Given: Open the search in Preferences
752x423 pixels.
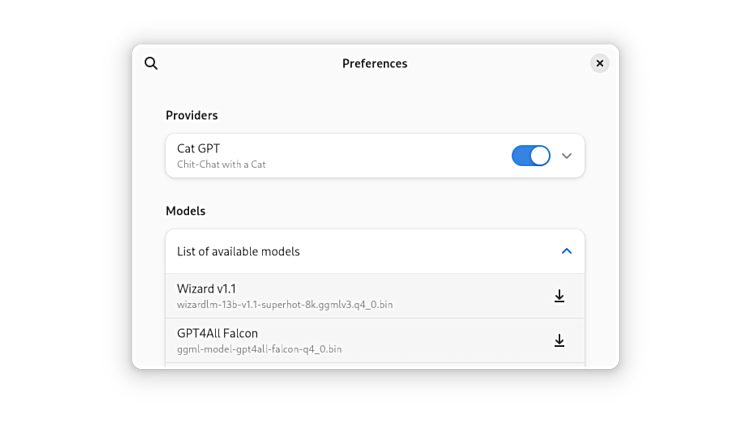Looking at the screenshot, I should [x=151, y=63].
